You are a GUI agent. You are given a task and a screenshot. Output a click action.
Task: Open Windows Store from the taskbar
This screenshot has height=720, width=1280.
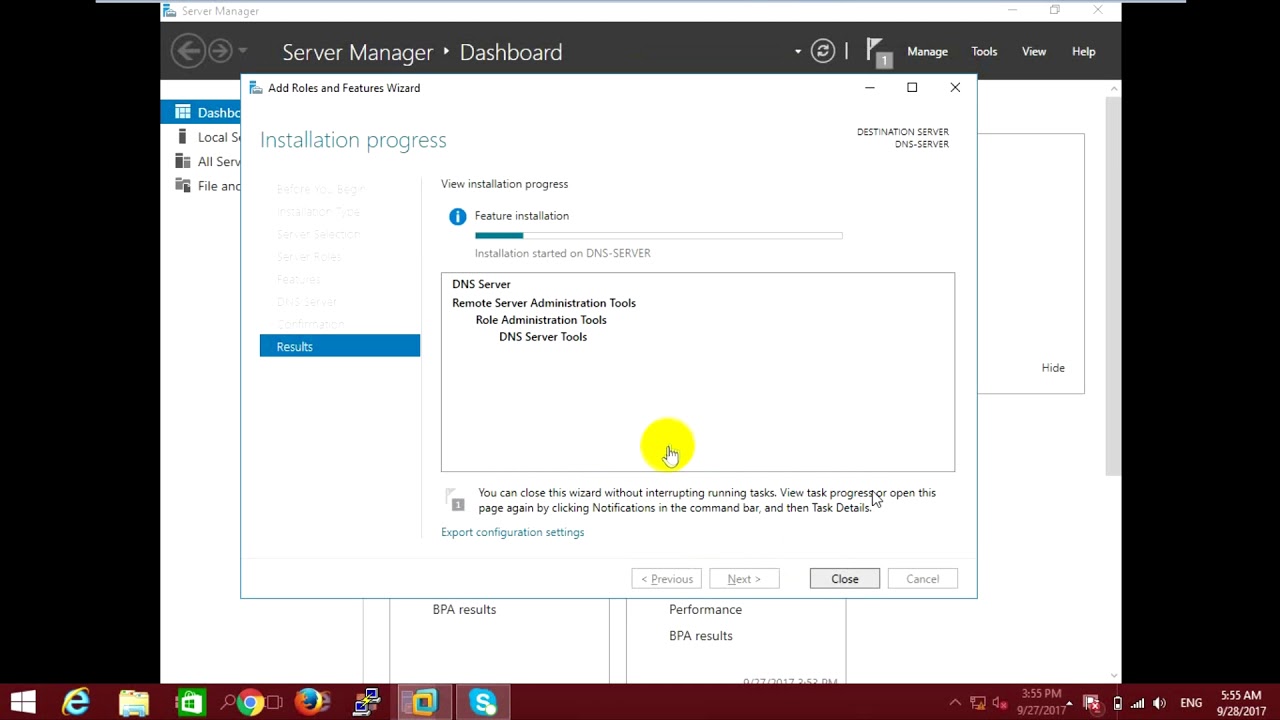click(x=190, y=703)
